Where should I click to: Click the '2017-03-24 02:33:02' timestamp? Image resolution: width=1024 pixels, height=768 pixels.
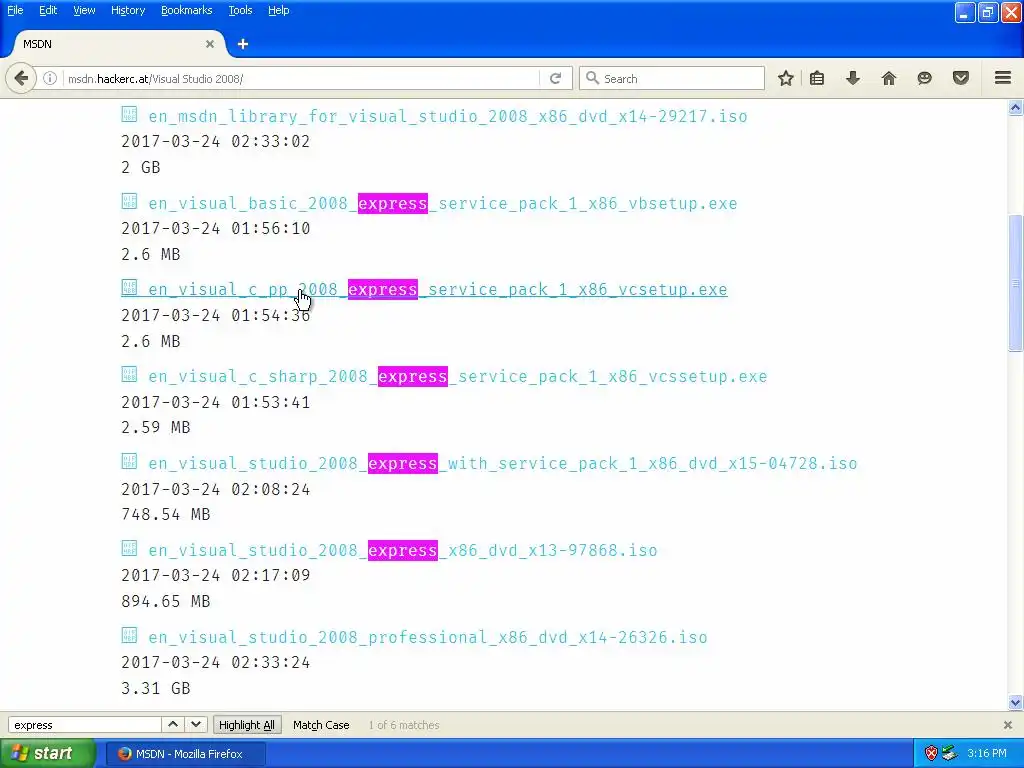click(216, 142)
